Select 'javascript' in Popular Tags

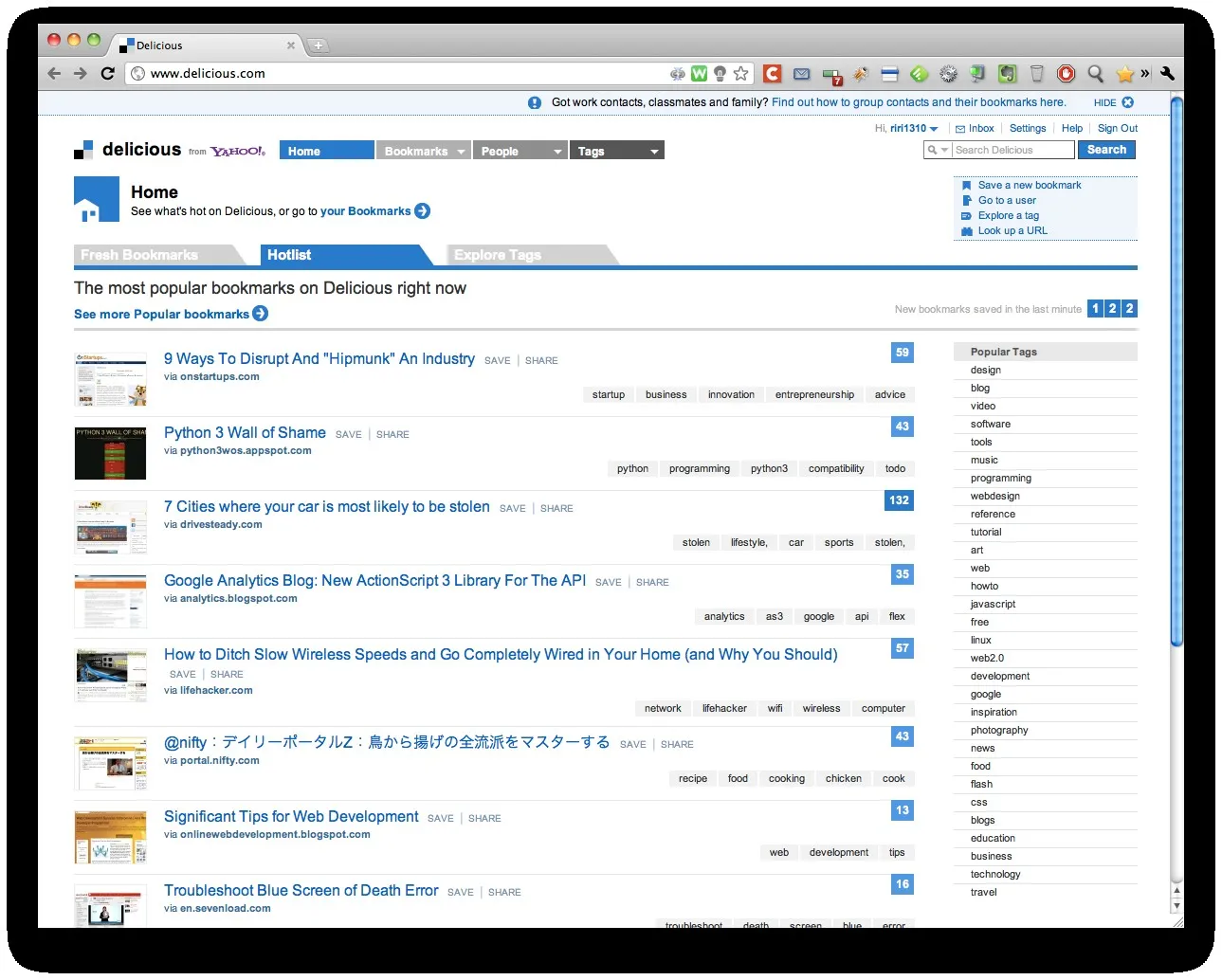(x=993, y=605)
